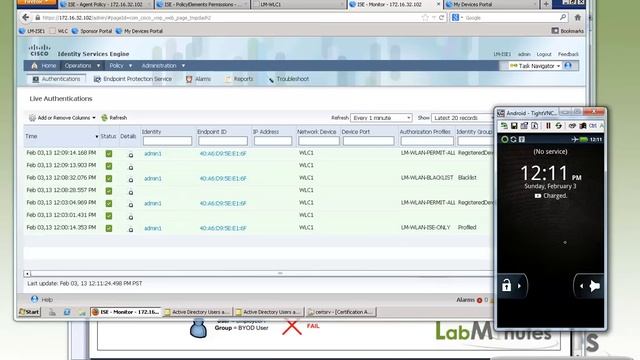Switch to ISE - Agent Policy browser tab

click(105, 4)
